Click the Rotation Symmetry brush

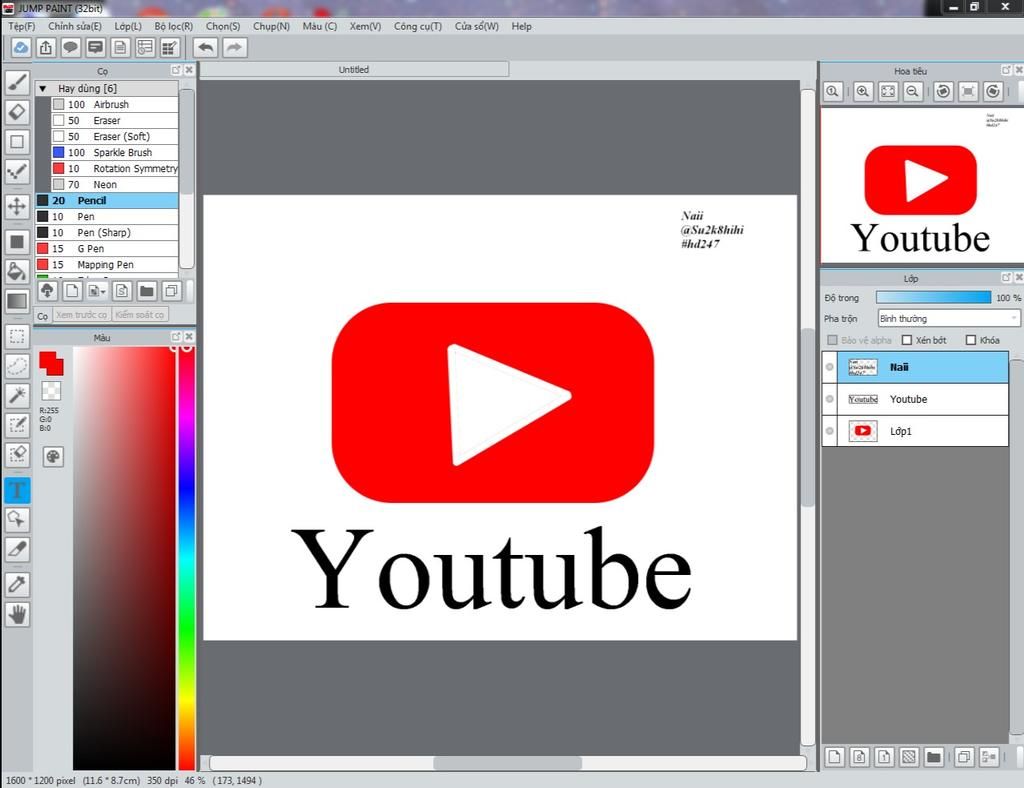click(x=114, y=168)
